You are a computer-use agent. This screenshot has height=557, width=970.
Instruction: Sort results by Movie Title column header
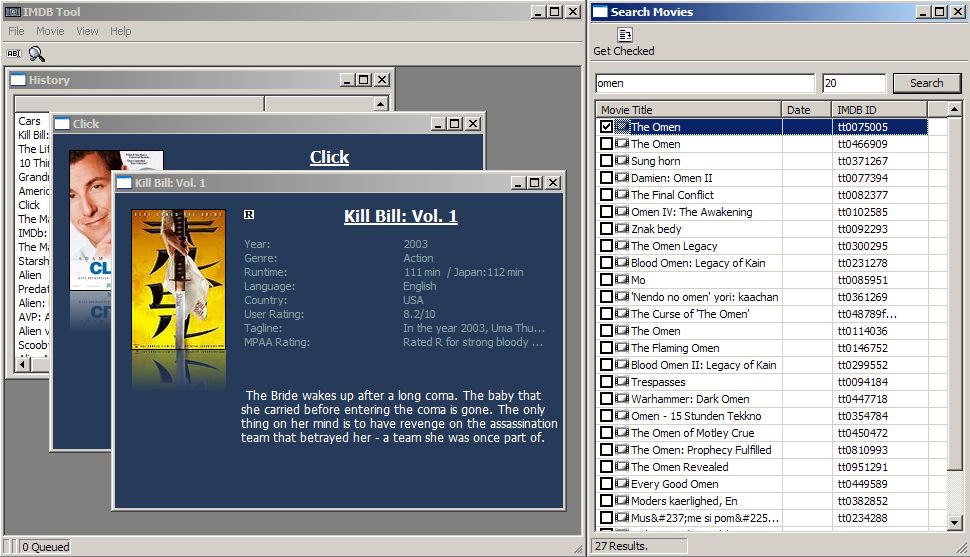pyautogui.click(x=688, y=110)
